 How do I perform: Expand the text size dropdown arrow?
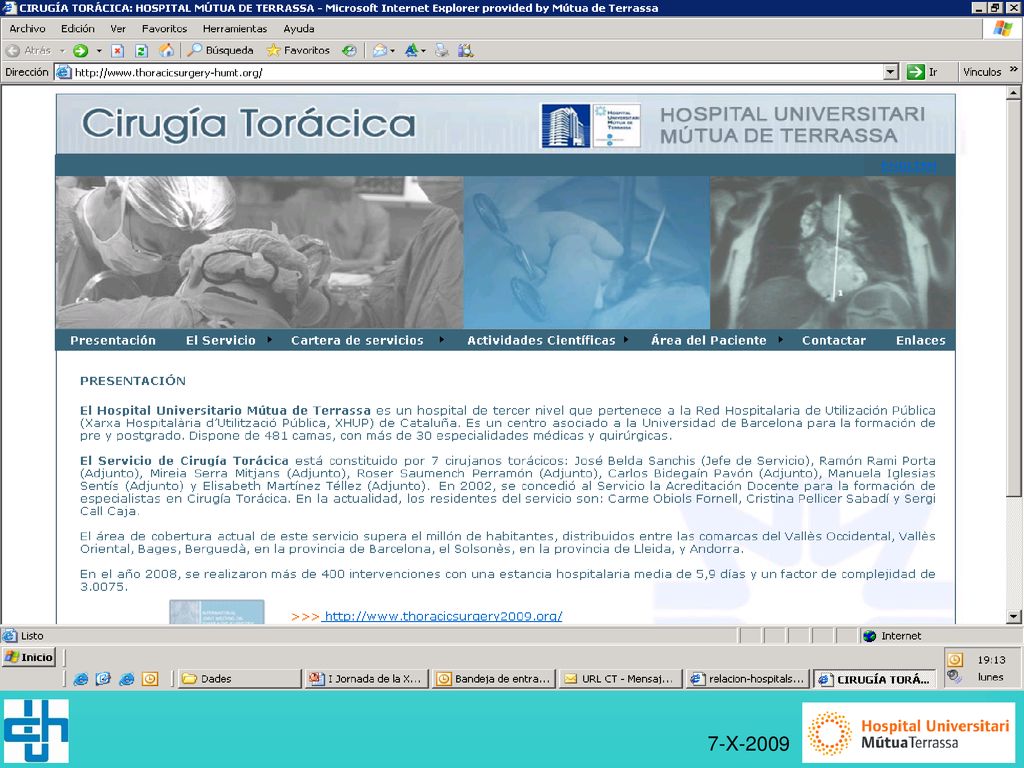(x=423, y=50)
